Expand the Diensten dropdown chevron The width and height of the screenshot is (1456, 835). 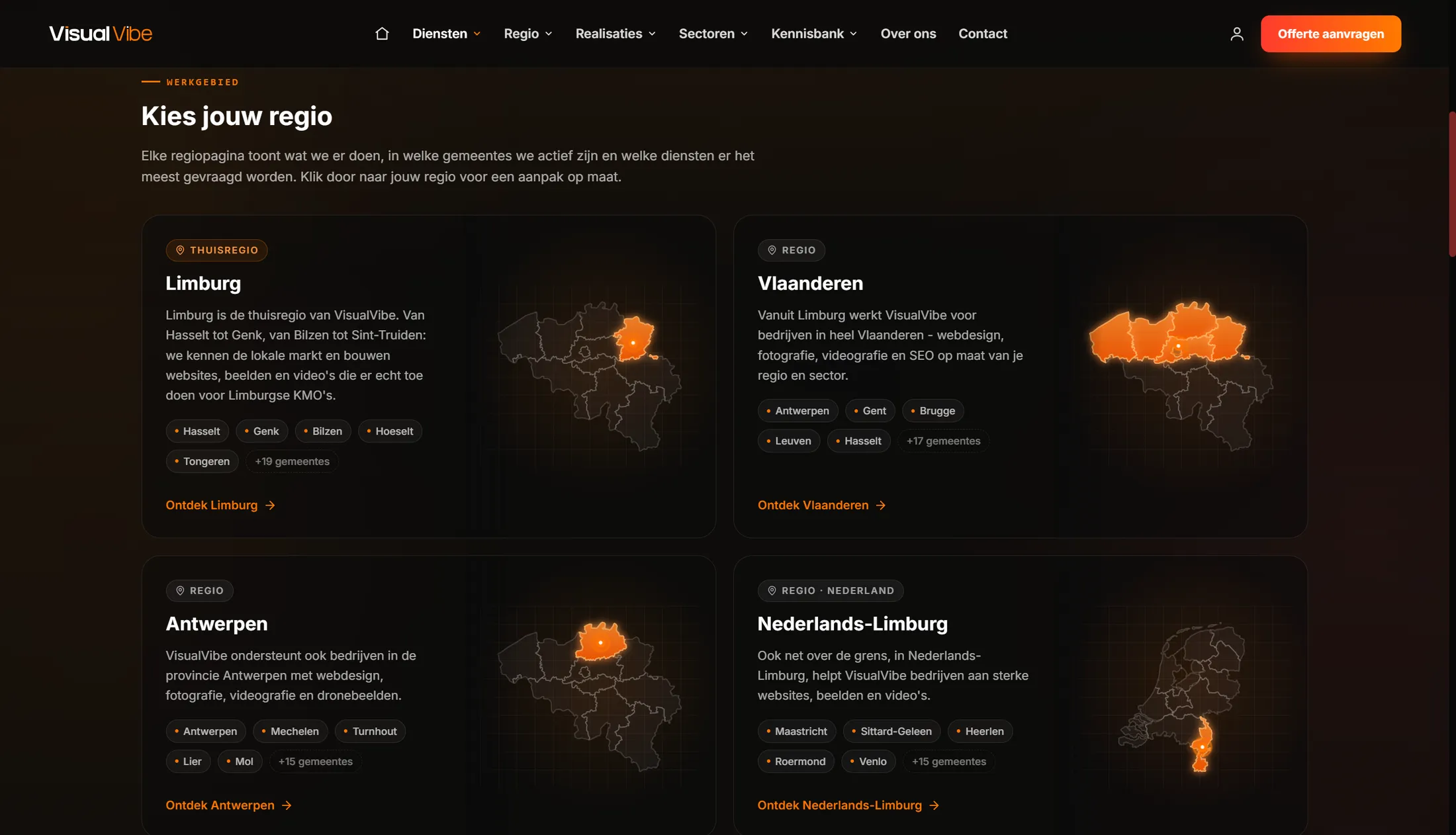(x=477, y=34)
